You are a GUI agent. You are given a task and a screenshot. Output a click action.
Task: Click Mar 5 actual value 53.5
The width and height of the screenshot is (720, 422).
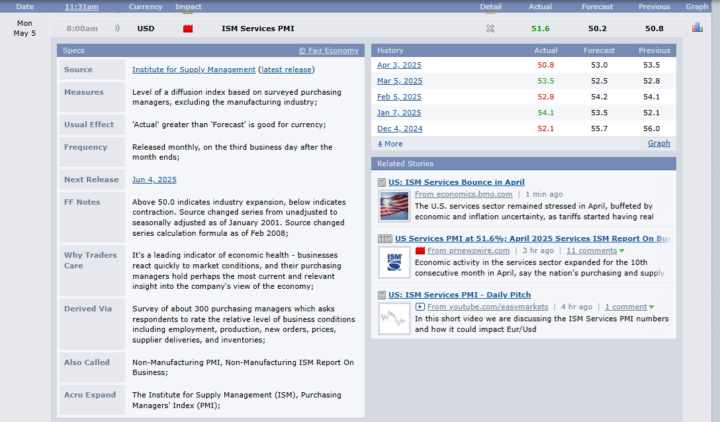pyautogui.click(x=546, y=81)
